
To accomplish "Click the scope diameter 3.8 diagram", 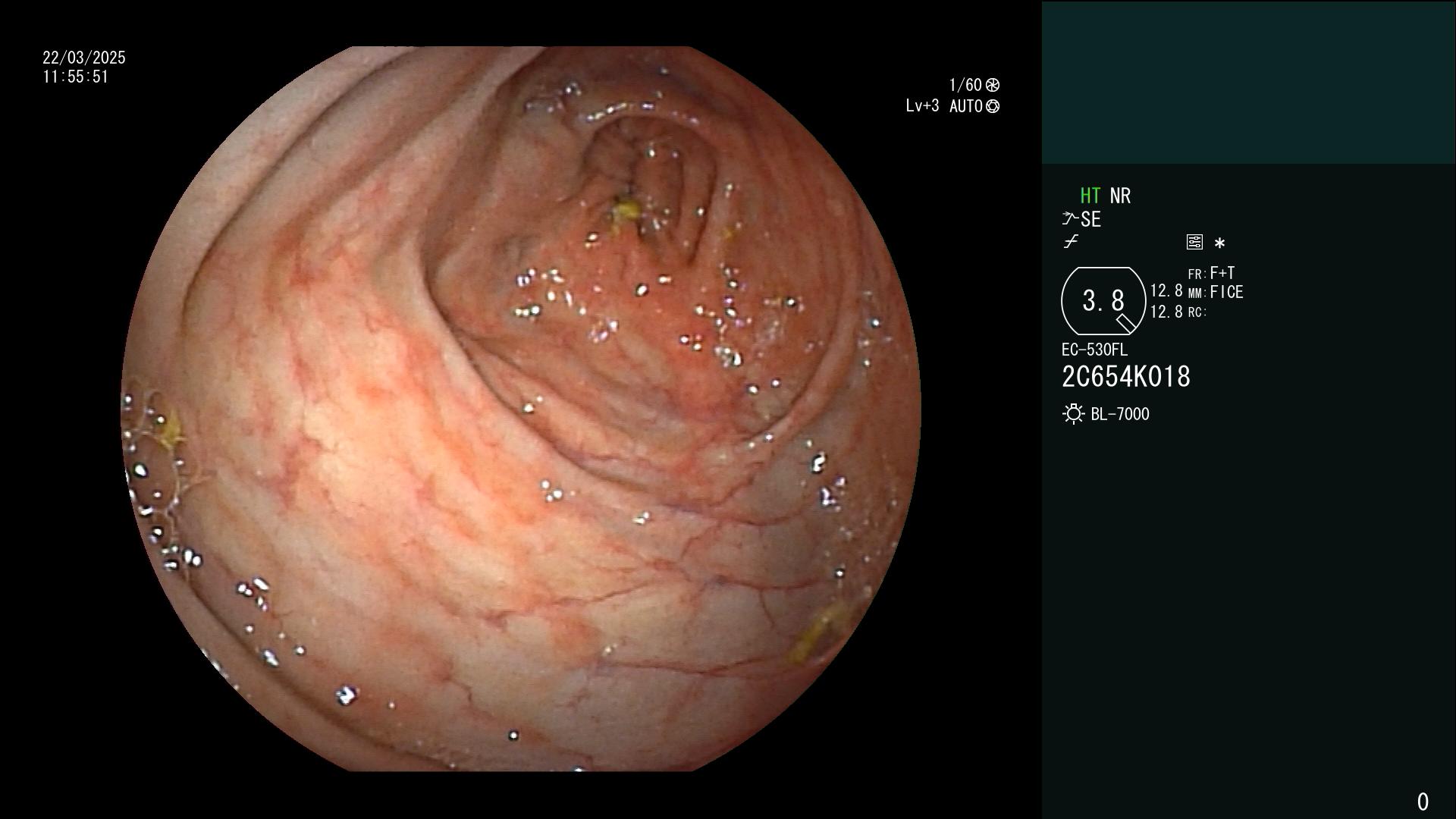I will click(1103, 301).
